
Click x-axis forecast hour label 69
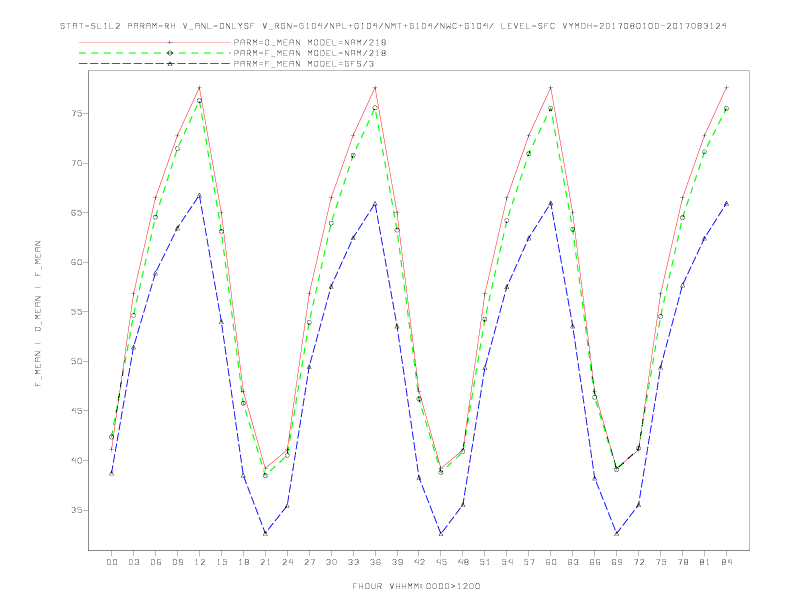[617, 562]
